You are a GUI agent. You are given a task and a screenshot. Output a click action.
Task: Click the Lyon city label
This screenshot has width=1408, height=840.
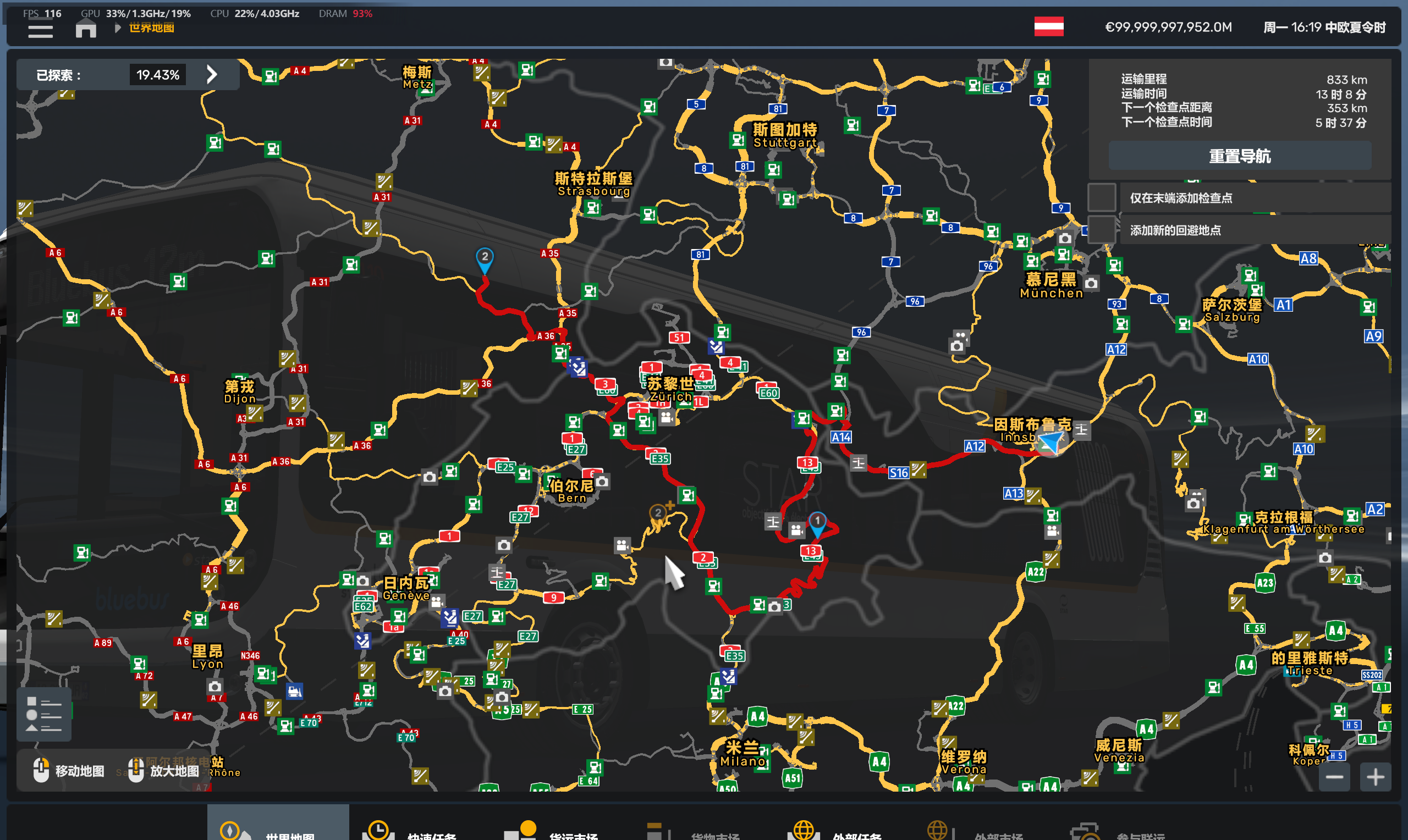[207, 656]
